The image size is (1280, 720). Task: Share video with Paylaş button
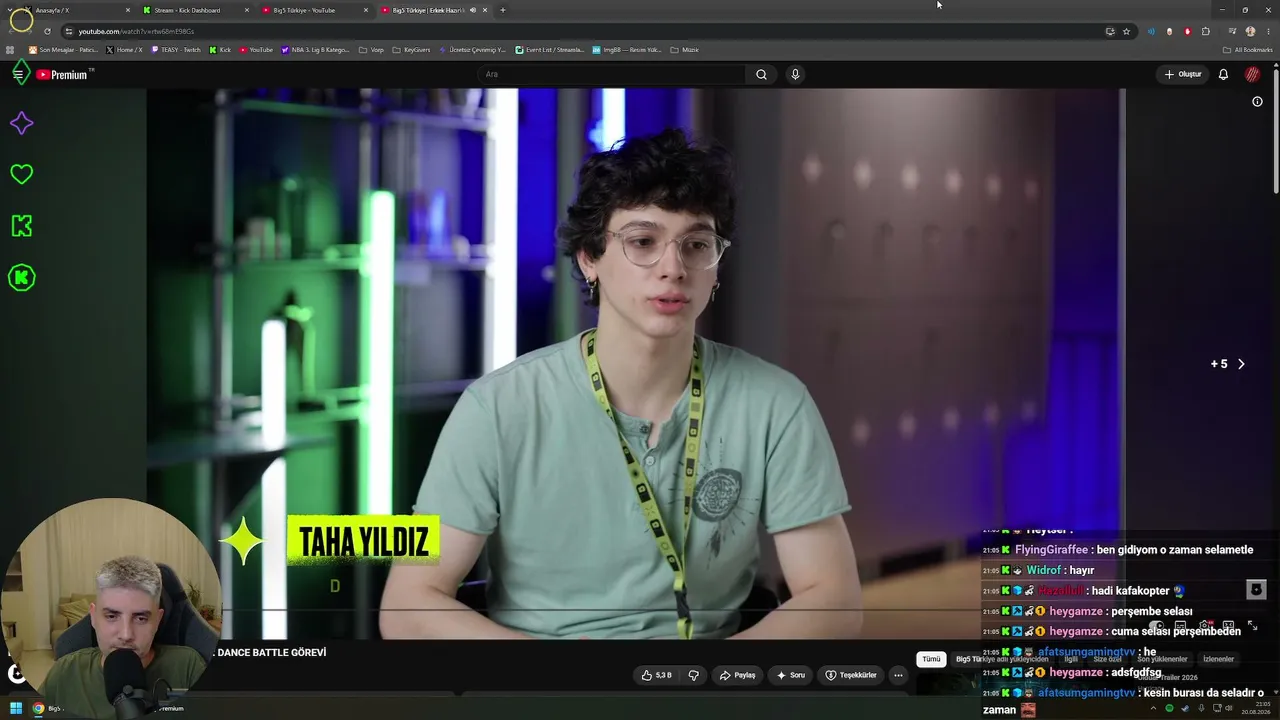coord(738,675)
